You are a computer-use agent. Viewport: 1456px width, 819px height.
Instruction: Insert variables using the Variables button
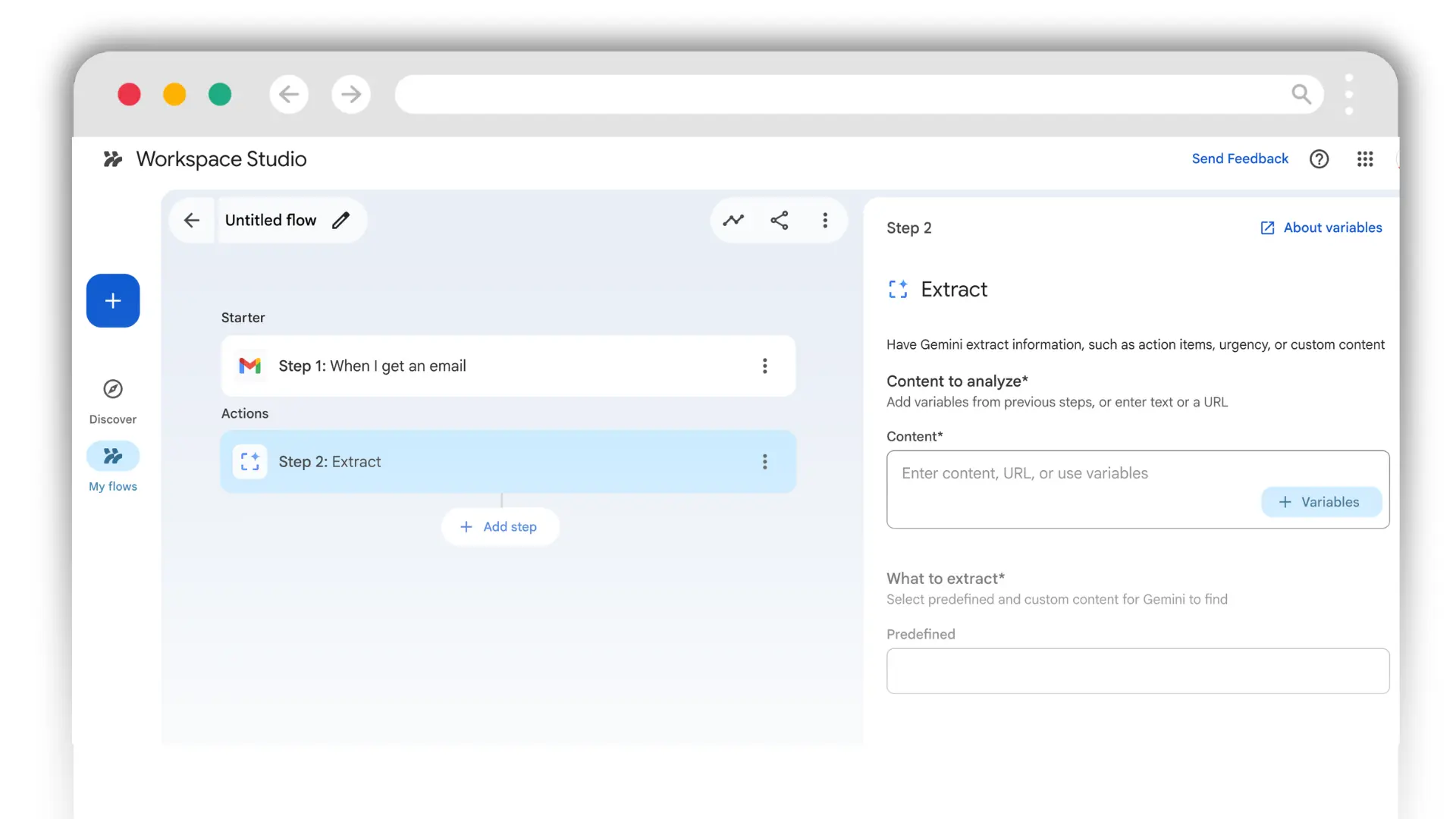click(1320, 501)
